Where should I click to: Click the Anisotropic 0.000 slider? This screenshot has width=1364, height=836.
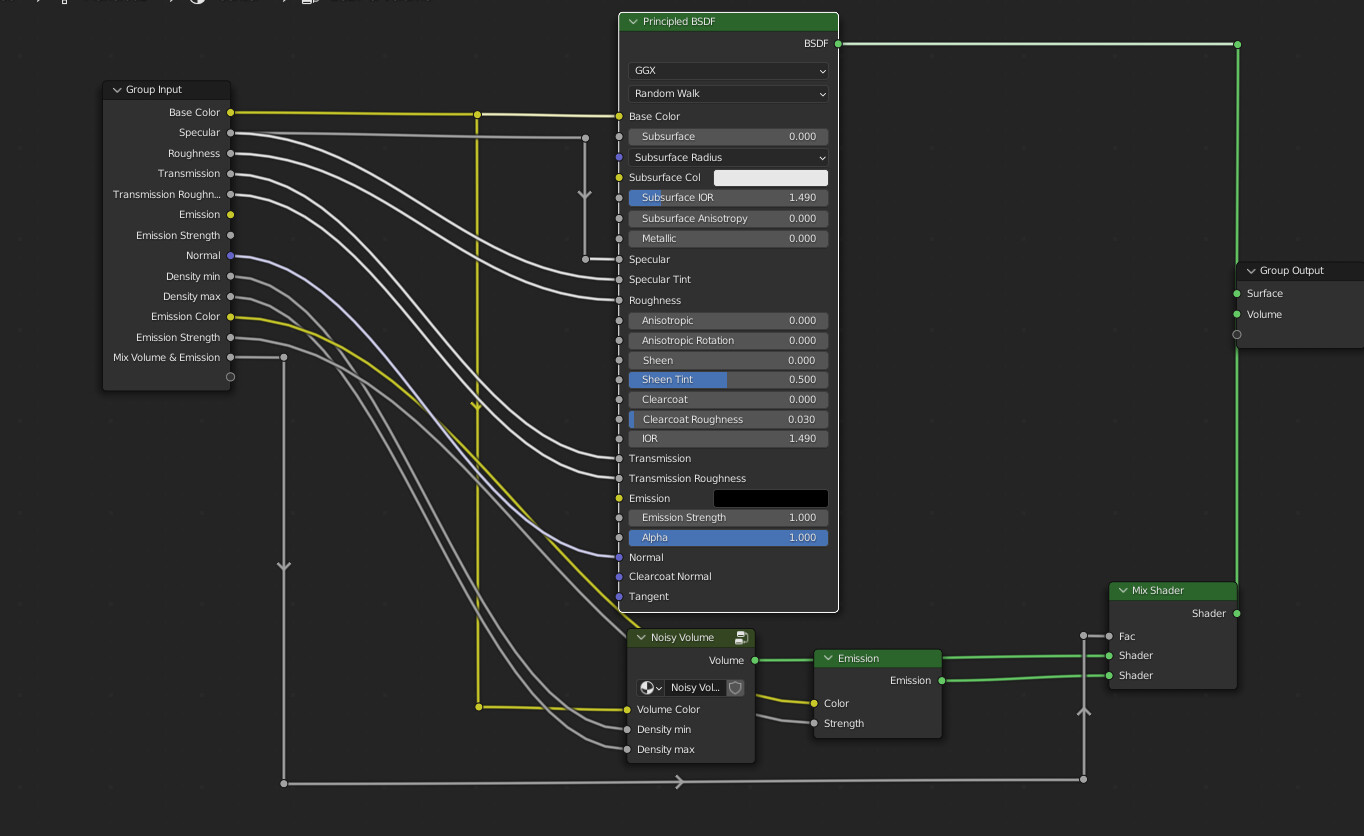click(729, 321)
